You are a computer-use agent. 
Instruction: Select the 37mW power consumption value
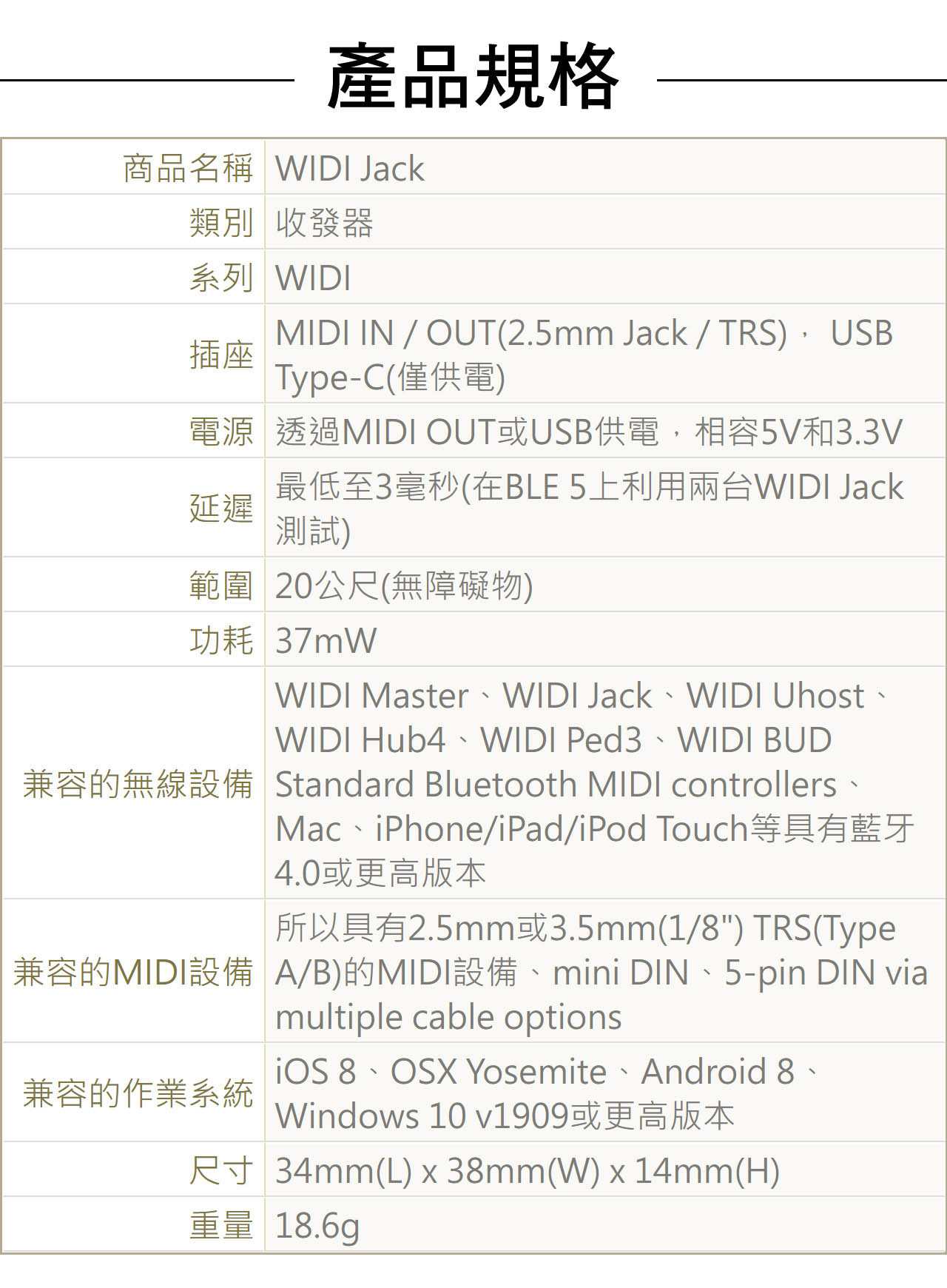tap(326, 640)
